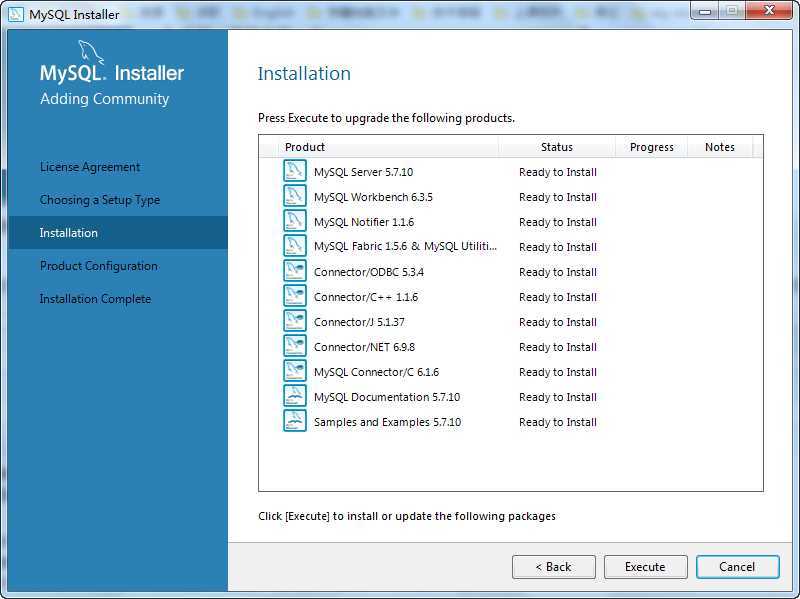This screenshot has width=800, height=599.
Task: Click the Back button
Action: (x=554, y=567)
